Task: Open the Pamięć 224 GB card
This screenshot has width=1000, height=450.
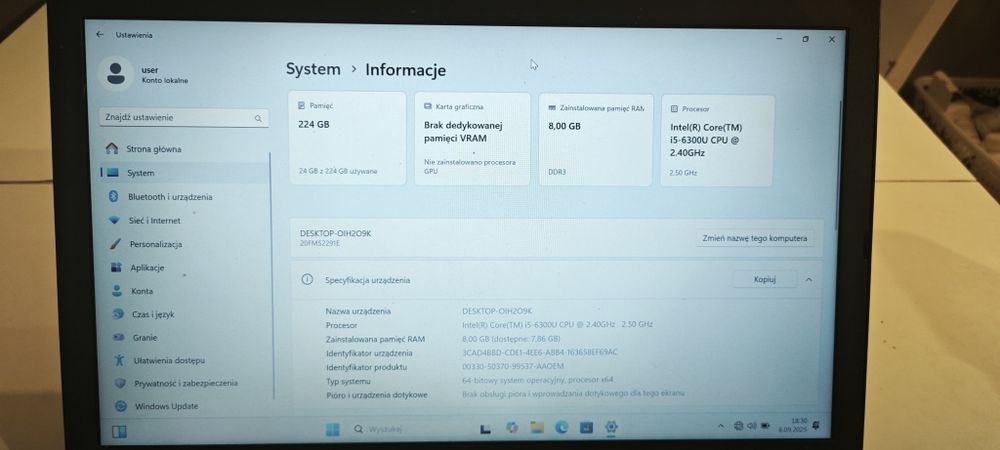Action: [x=347, y=138]
